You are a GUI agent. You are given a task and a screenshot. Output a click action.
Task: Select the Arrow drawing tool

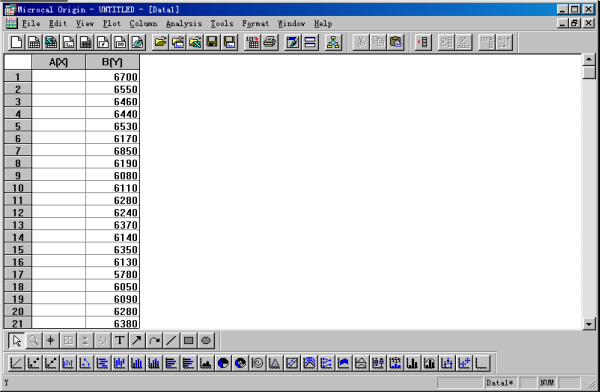coord(137,340)
